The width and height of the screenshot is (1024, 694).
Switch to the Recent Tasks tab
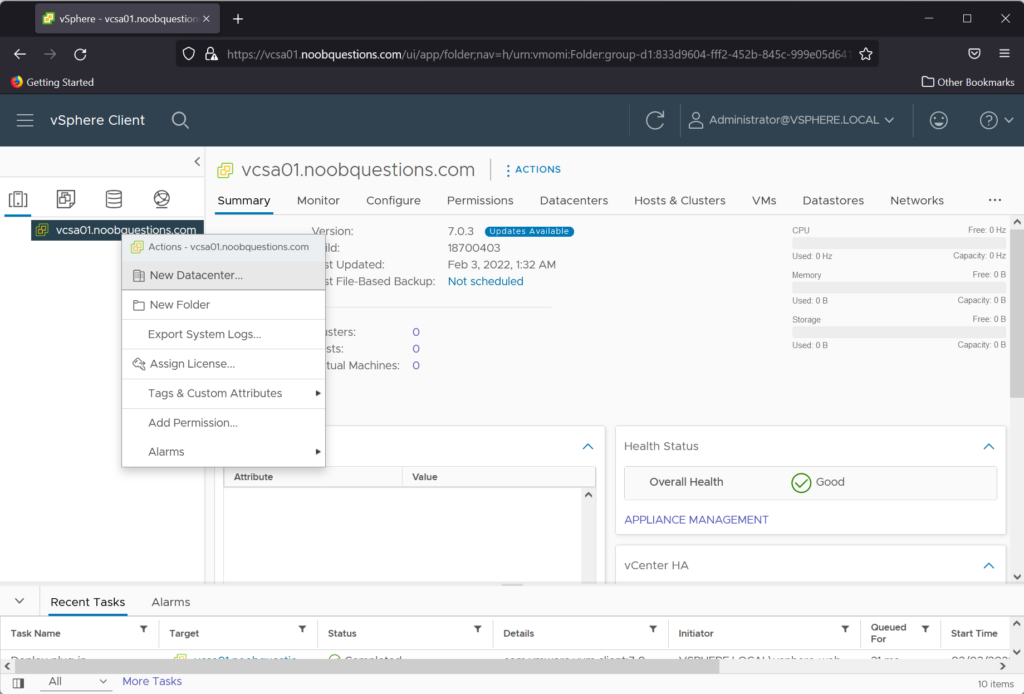(x=88, y=602)
